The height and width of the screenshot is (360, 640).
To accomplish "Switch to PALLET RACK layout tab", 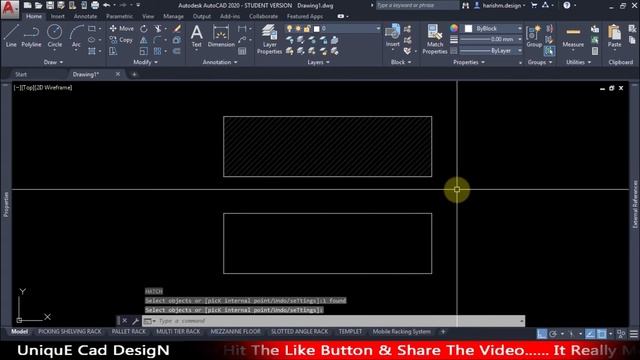I will point(129,332).
